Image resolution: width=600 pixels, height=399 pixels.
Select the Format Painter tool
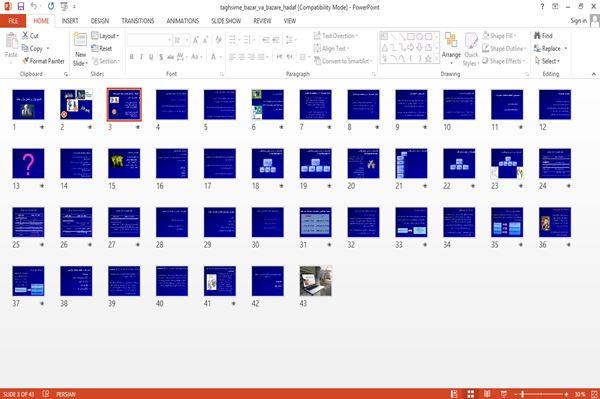[43, 61]
